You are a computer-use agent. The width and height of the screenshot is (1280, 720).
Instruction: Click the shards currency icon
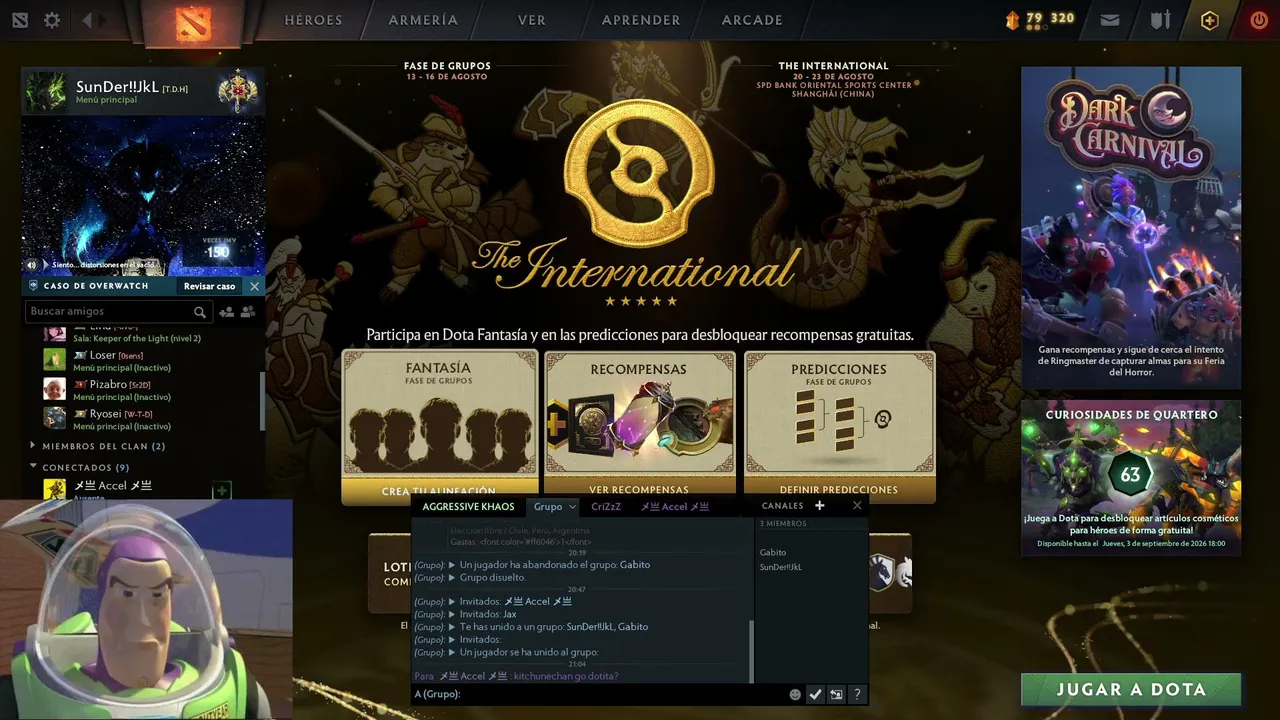tap(1013, 19)
